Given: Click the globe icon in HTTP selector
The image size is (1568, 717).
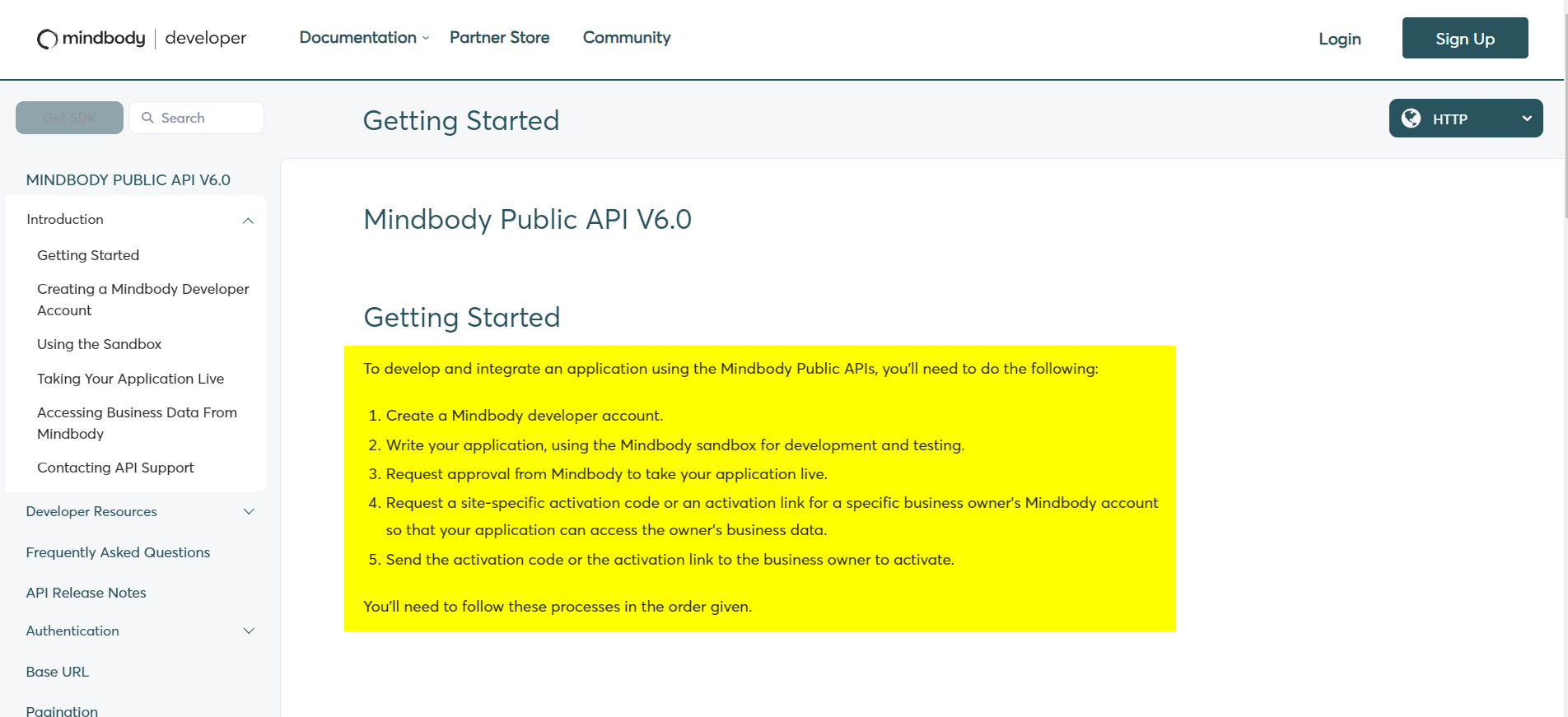Looking at the screenshot, I should [1411, 119].
